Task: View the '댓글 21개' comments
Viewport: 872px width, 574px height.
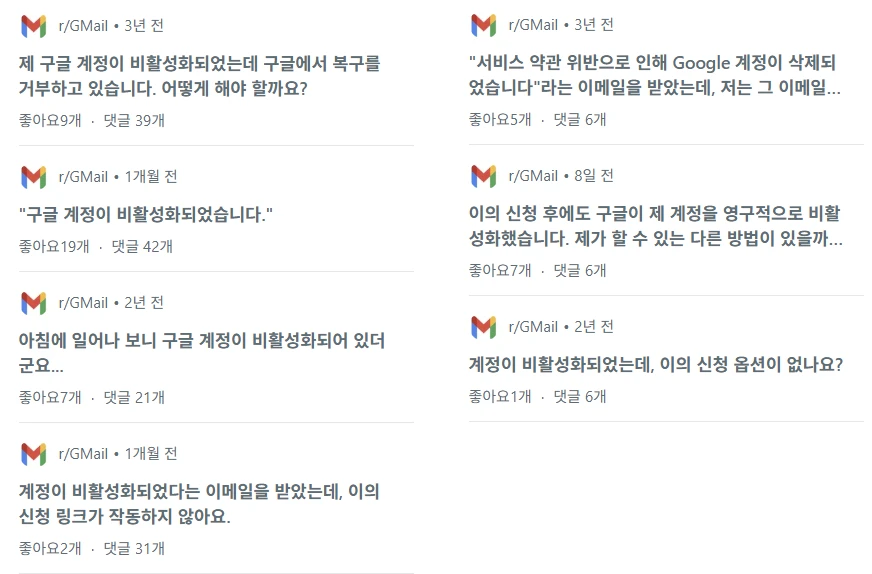Action: pyautogui.click(x=134, y=397)
